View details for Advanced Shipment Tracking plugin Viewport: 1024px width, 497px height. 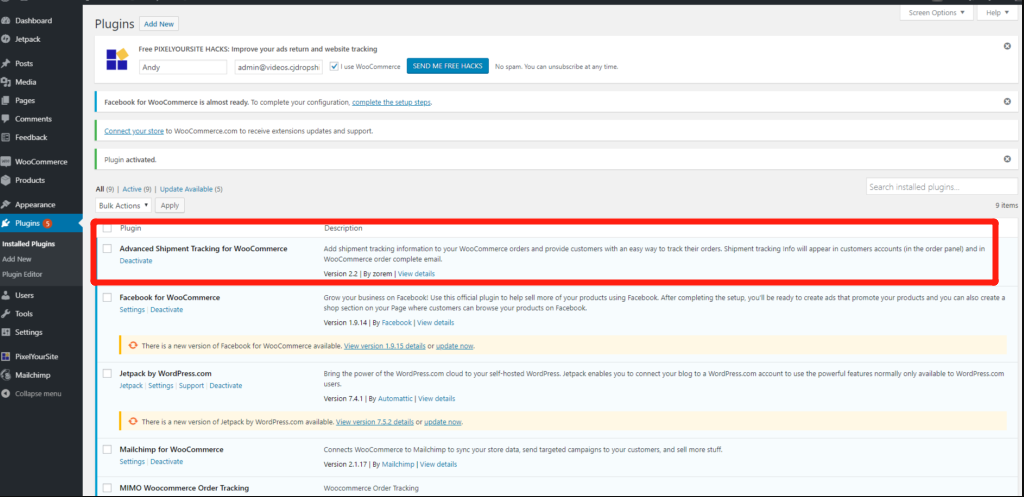point(416,274)
